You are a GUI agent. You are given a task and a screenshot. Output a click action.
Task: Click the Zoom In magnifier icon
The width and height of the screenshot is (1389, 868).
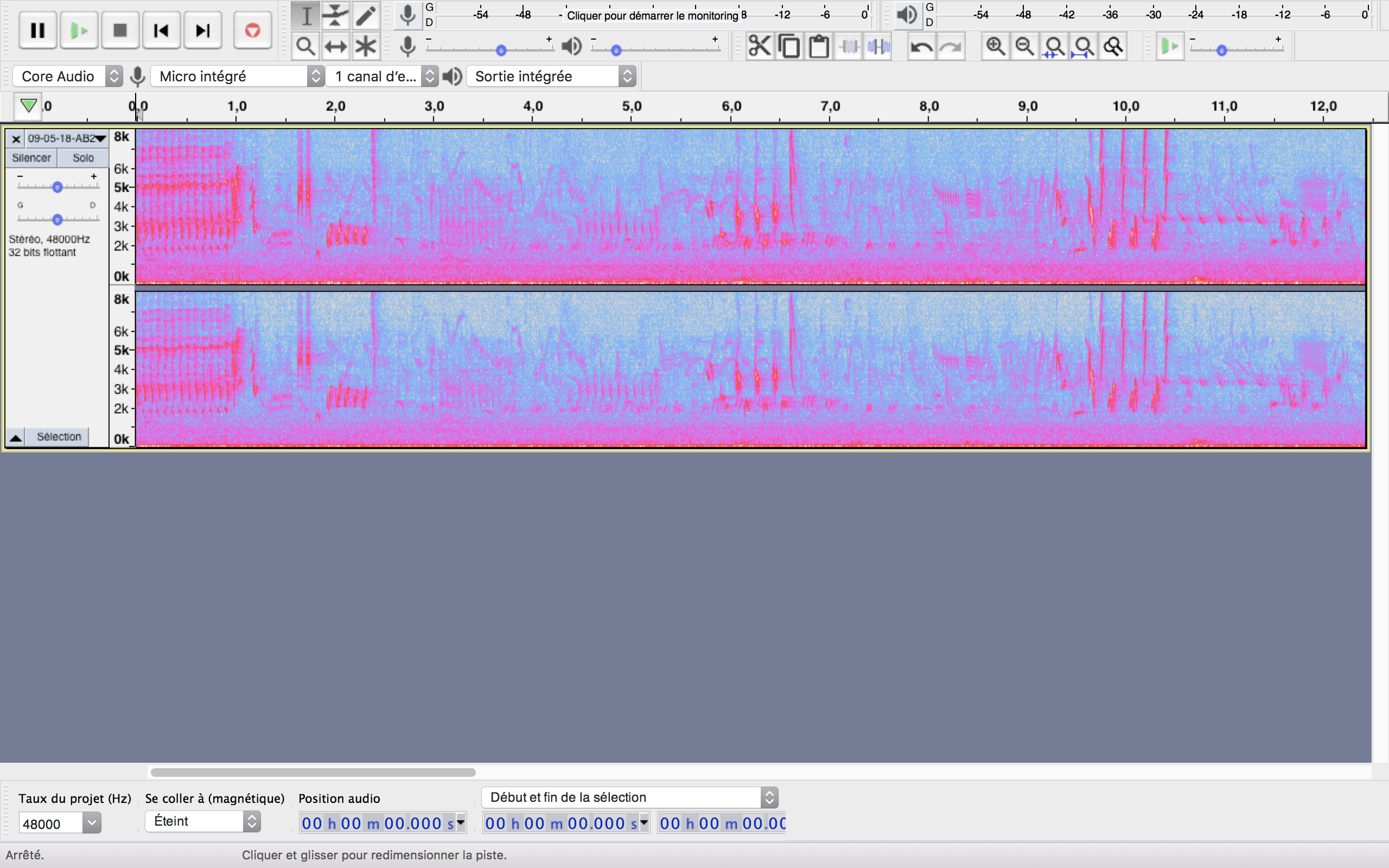[995, 47]
